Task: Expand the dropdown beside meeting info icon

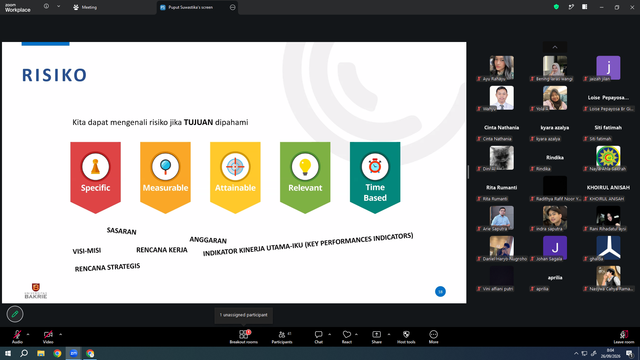Action: pyautogui.click(x=58, y=6)
